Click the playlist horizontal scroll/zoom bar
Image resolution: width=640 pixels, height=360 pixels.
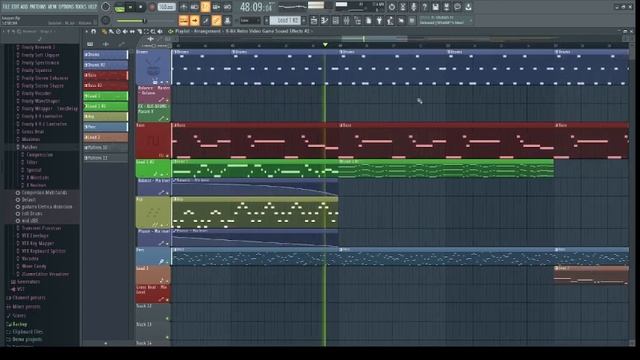click(374, 39)
